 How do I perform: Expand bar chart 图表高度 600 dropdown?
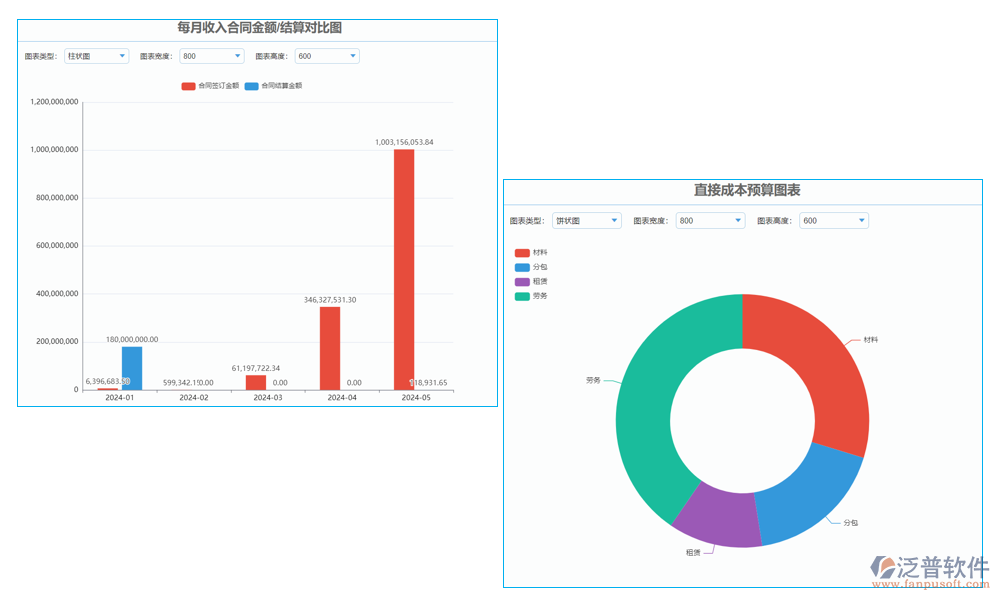coord(327,56)
